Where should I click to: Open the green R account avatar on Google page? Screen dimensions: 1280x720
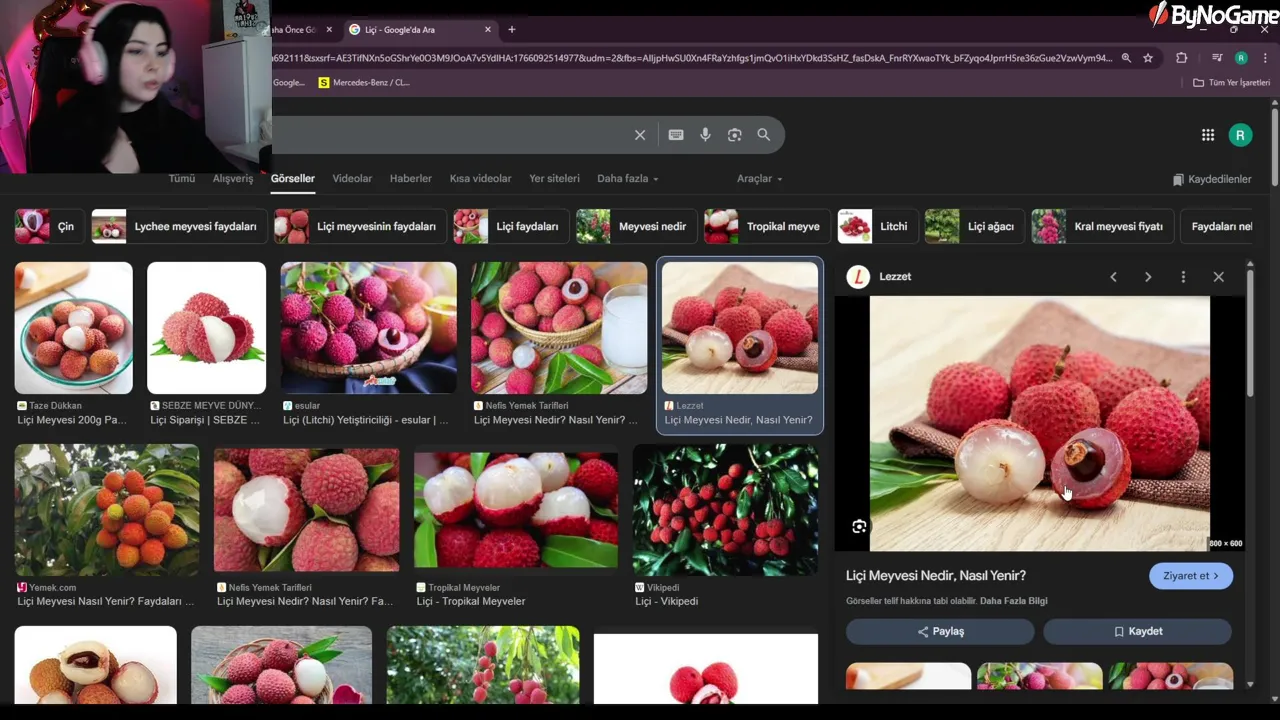point(1240,135)
